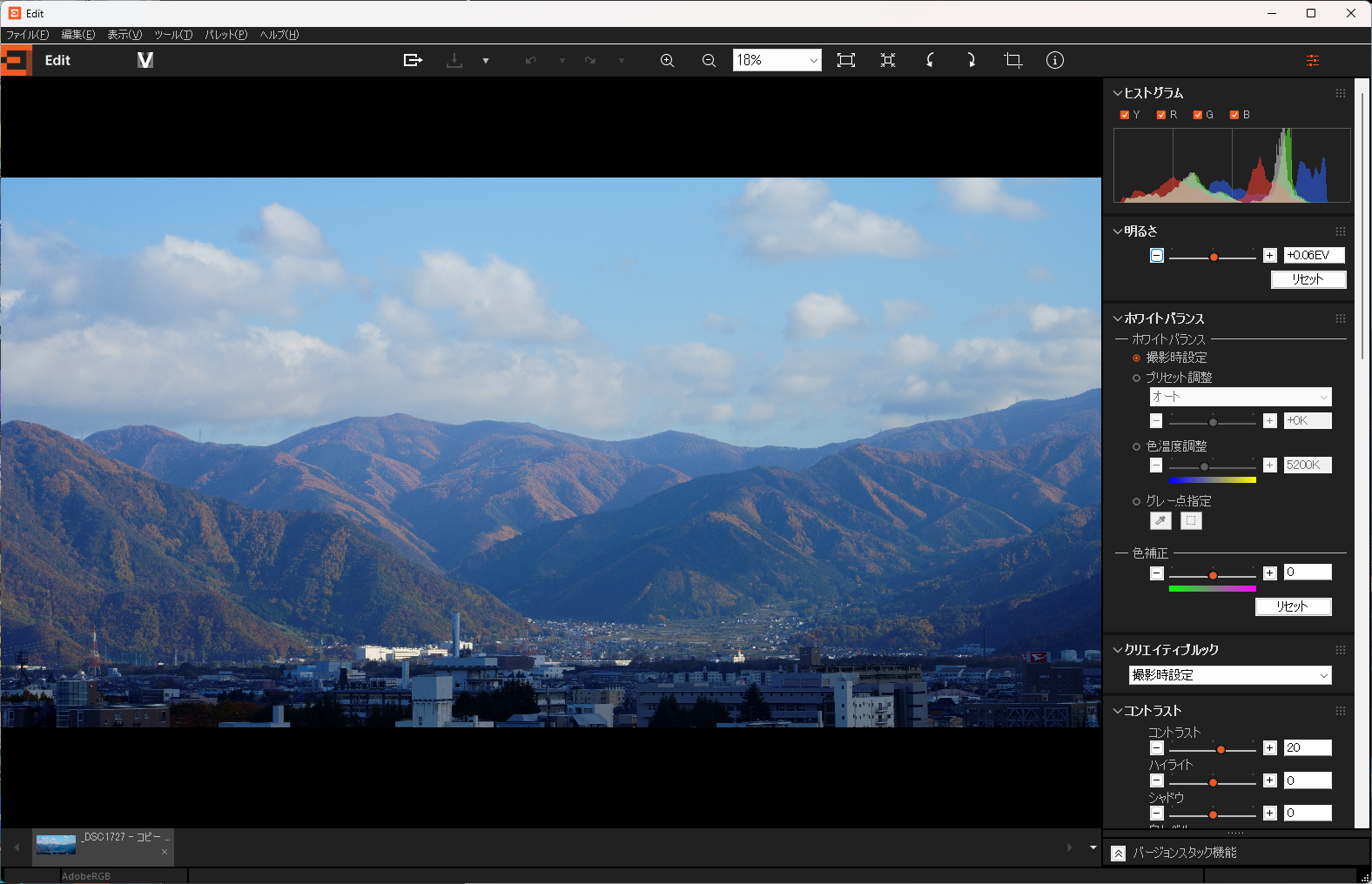Click コントラスト panel drag grip icon
1372x884 pixels.
pyautogui.click(x=1341, y=711)
